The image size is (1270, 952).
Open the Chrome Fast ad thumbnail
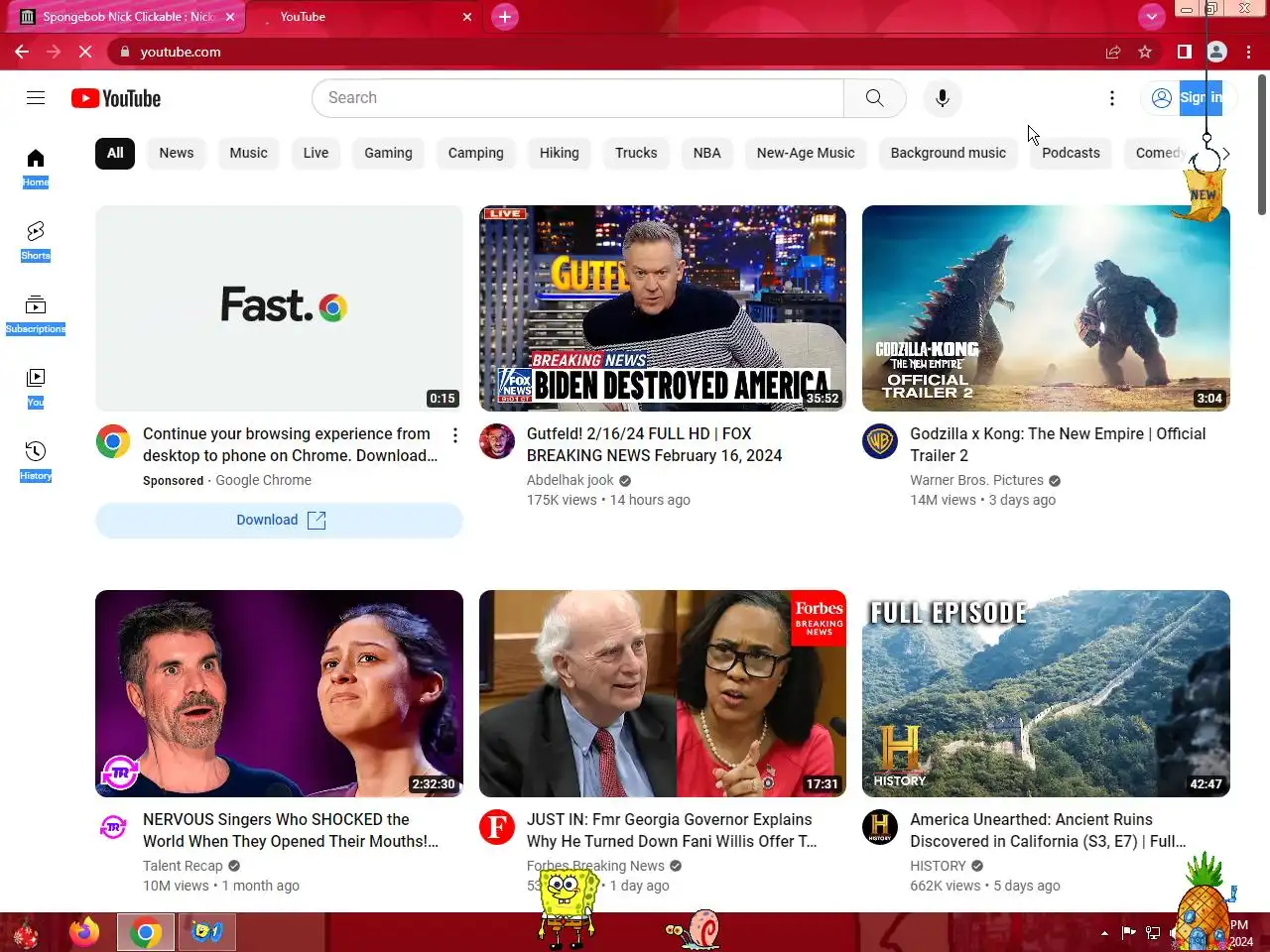279,308
